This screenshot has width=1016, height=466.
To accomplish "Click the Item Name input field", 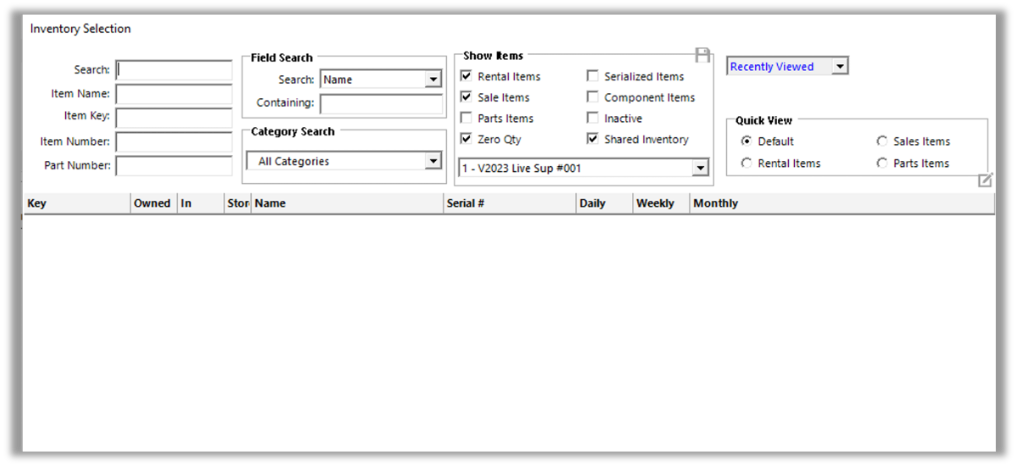I will pyautogui.click(x=174, y=94).
